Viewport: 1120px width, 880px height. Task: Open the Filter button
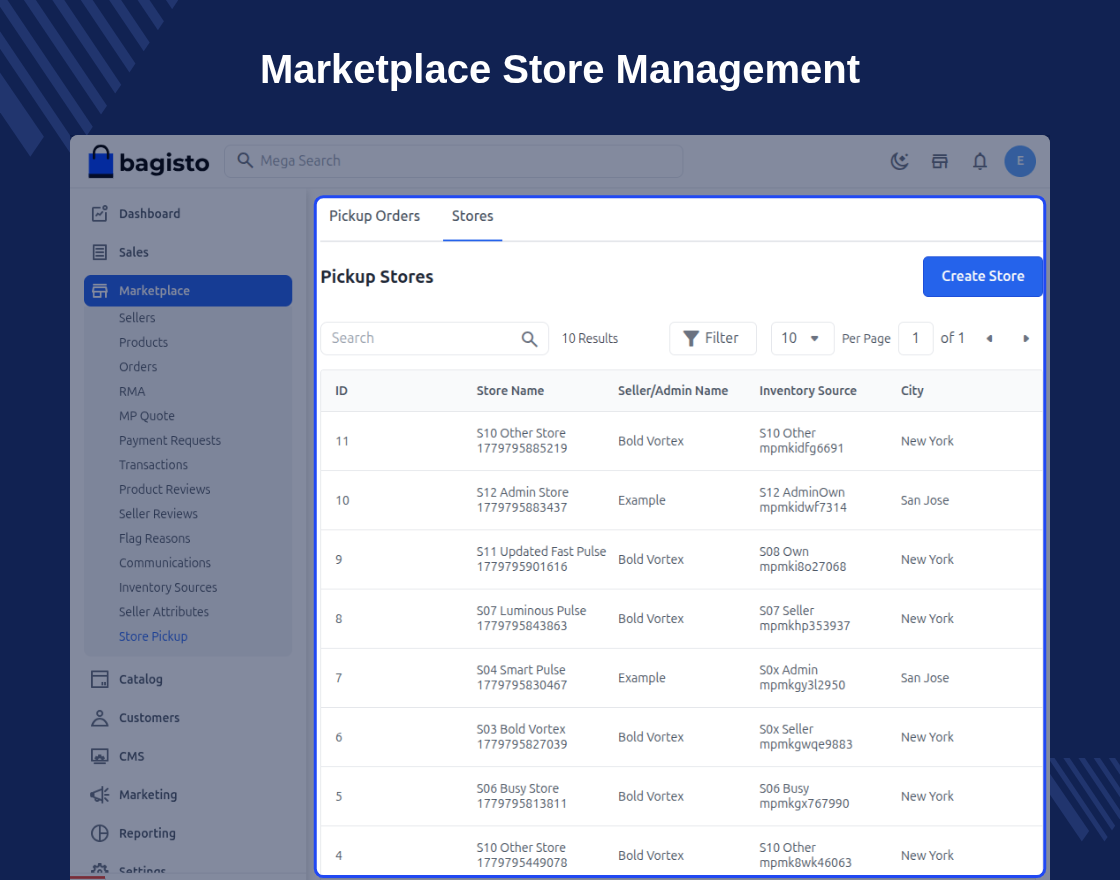point(712,339)
